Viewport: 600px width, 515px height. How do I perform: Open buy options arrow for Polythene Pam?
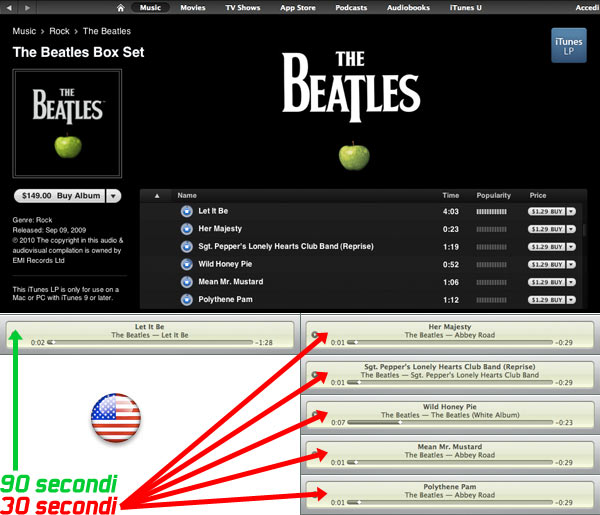pos(572,300)
